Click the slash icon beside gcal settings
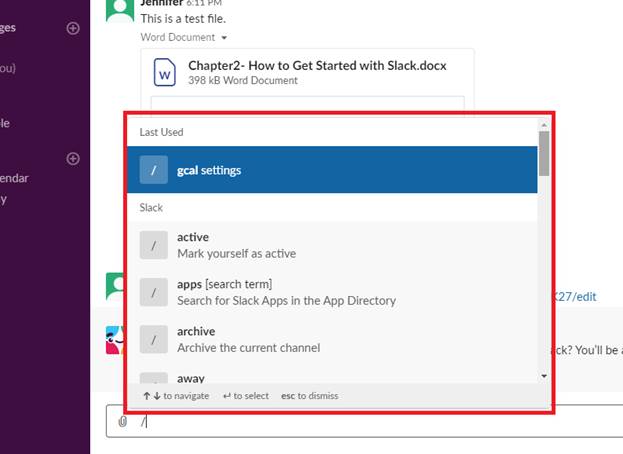 coord(154,170)
